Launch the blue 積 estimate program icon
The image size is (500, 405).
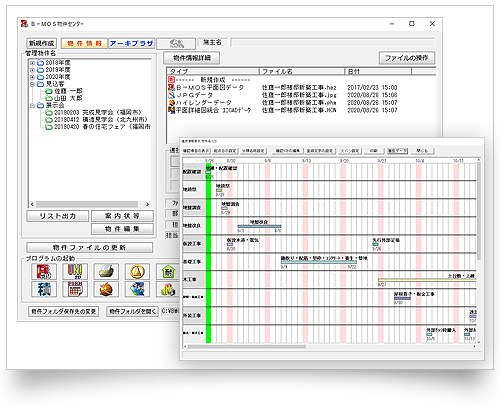tap(44, 289)
